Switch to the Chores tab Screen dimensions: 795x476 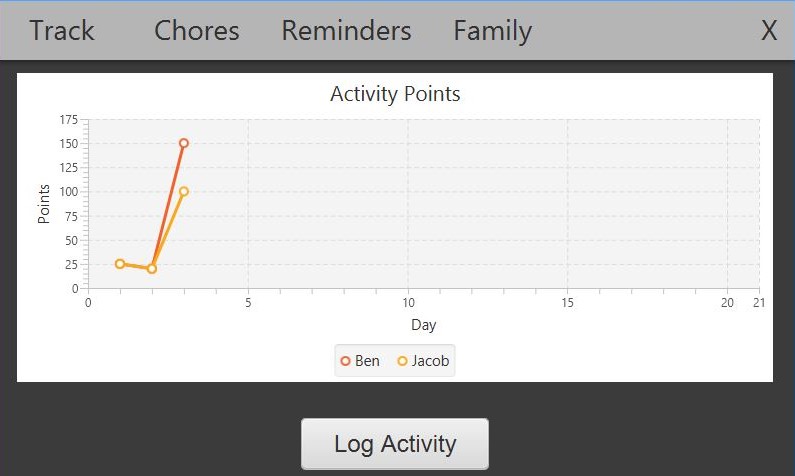pos(197,30)
